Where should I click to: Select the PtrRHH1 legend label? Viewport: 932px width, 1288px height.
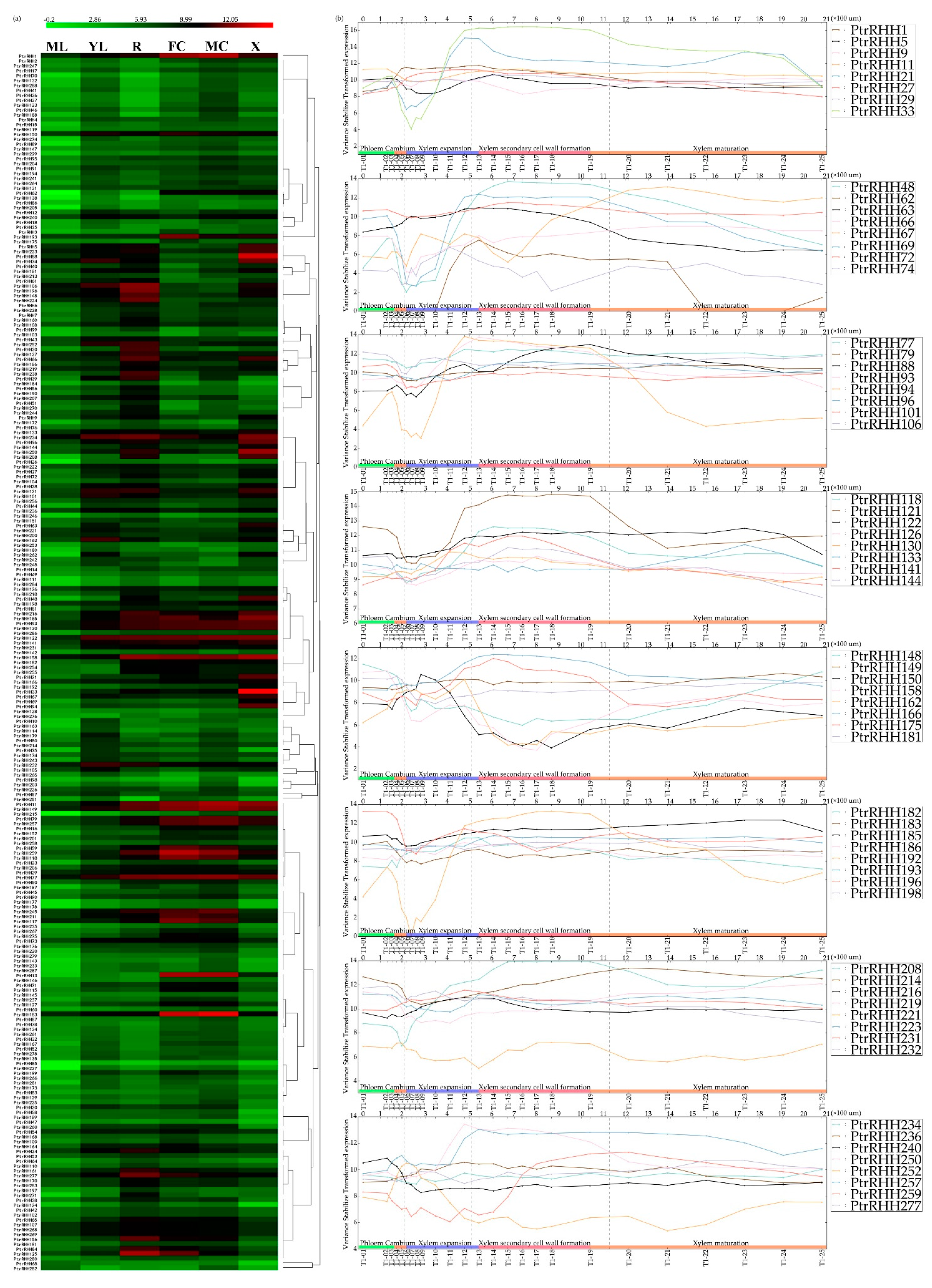[878, 30]
